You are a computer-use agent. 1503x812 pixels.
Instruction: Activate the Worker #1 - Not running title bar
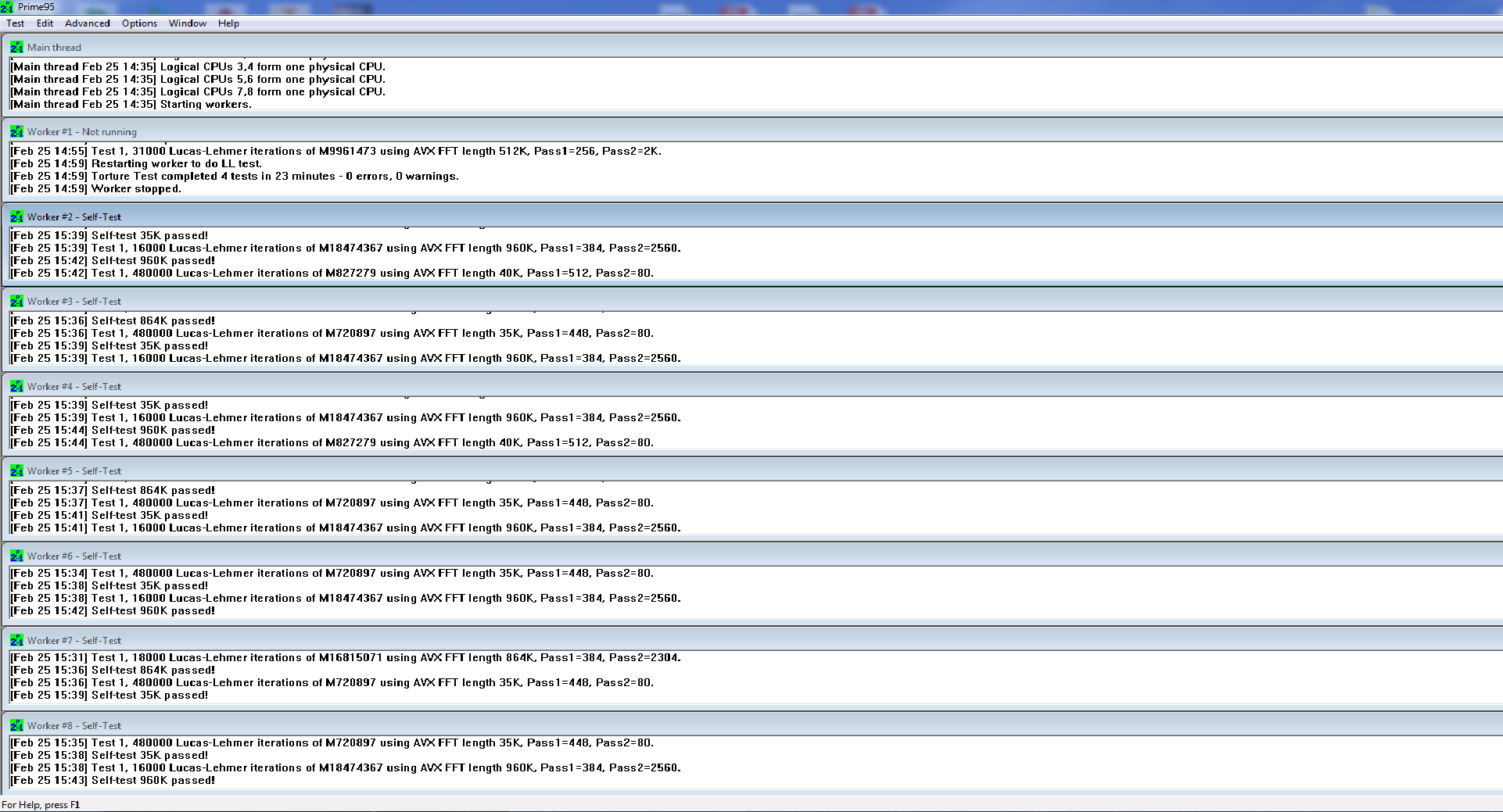[469, 132]
